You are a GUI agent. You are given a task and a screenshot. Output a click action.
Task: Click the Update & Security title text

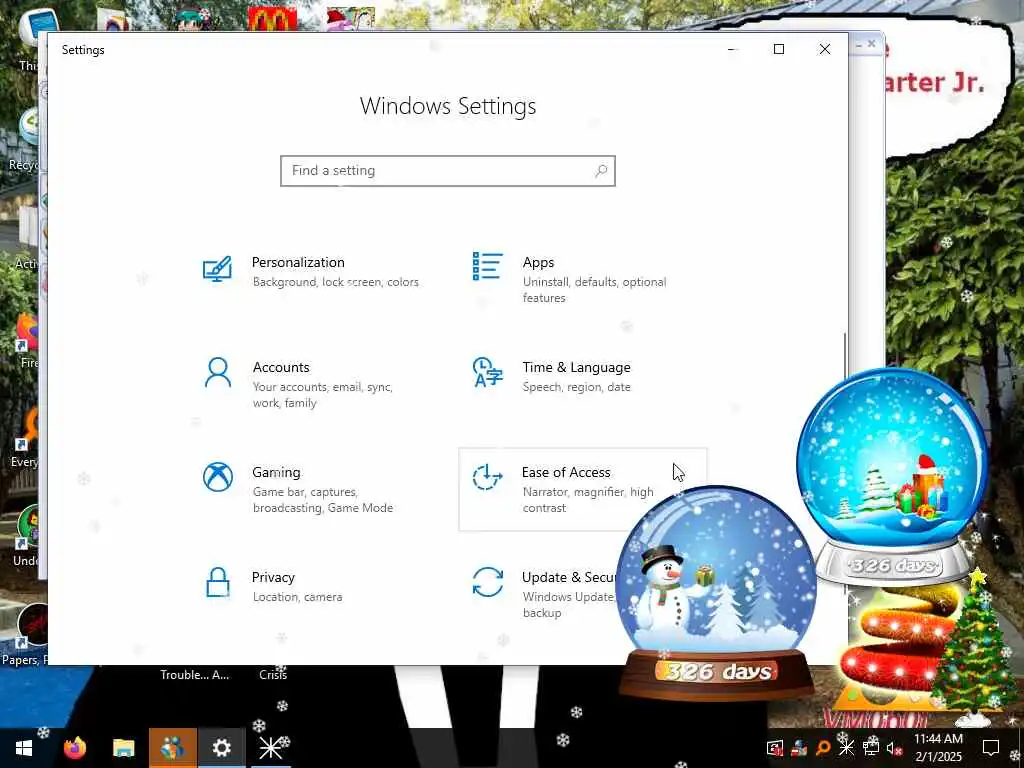pos(569,577)
